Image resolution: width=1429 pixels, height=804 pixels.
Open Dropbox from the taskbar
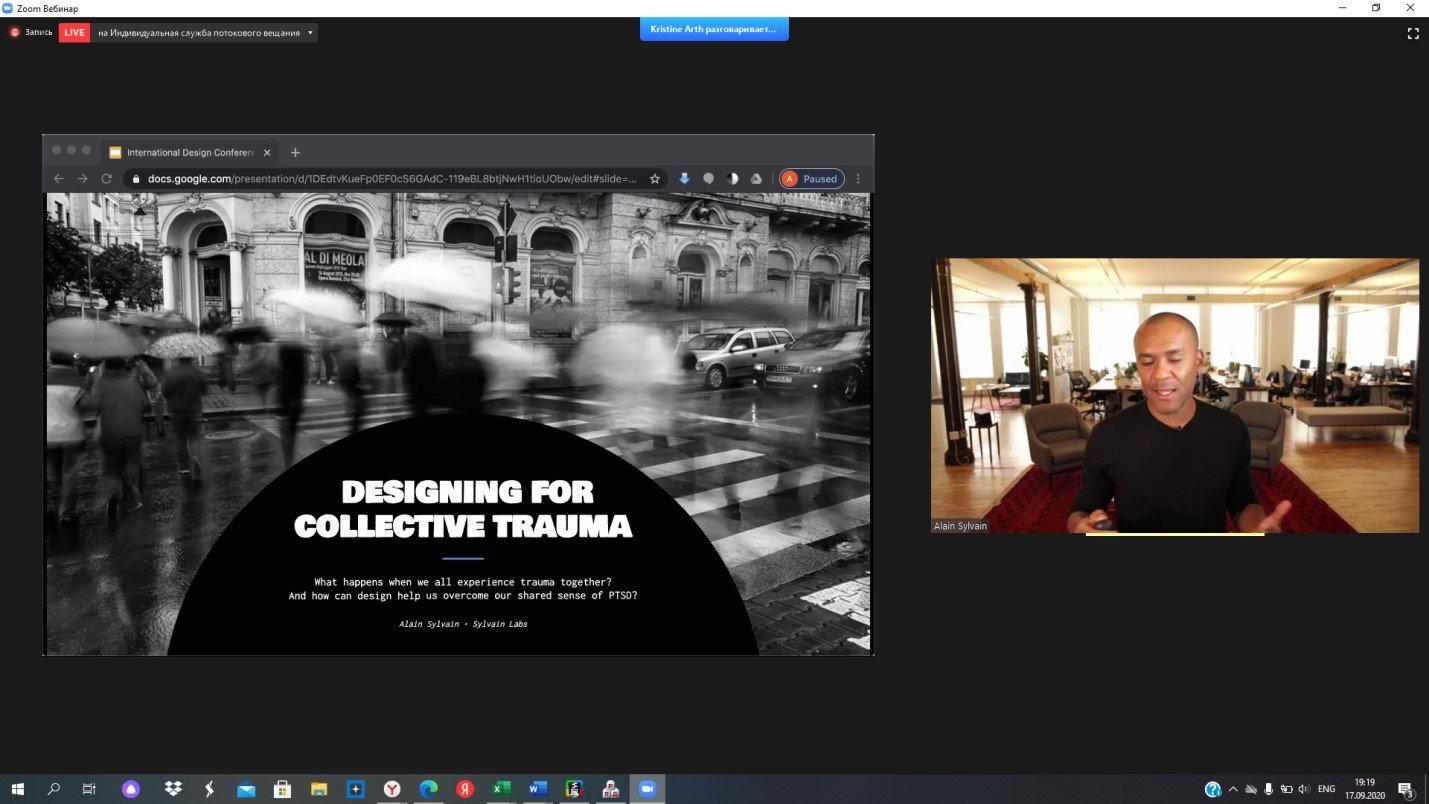172,789
